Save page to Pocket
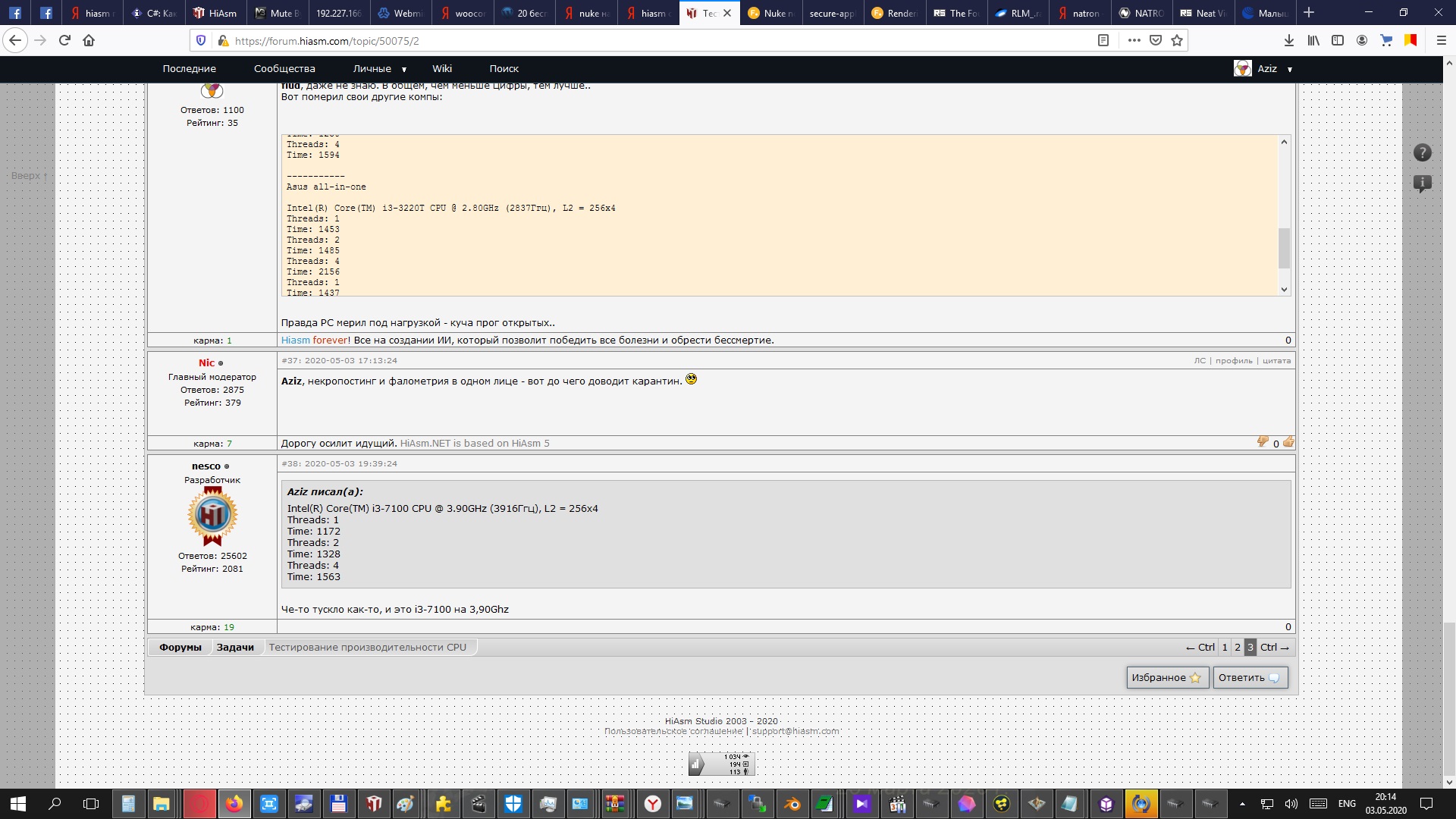The width and height of the screenshot is (1456, 819). (x=1156, y=41)
